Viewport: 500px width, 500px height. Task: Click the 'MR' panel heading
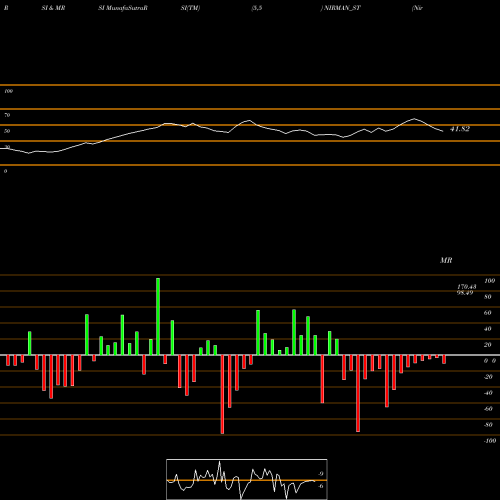tap(446, 260)
